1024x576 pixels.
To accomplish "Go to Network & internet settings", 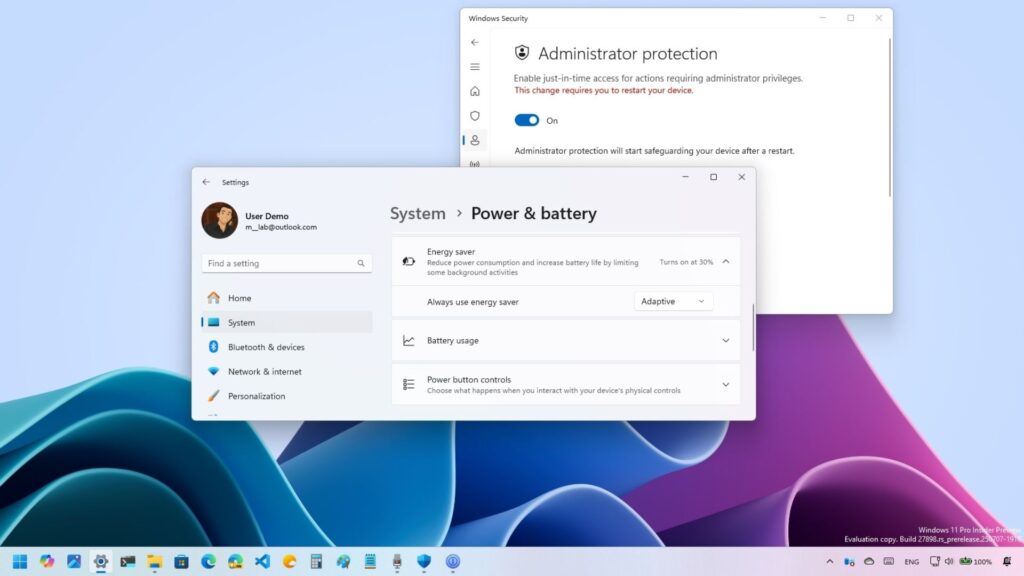I will point(264,372).
